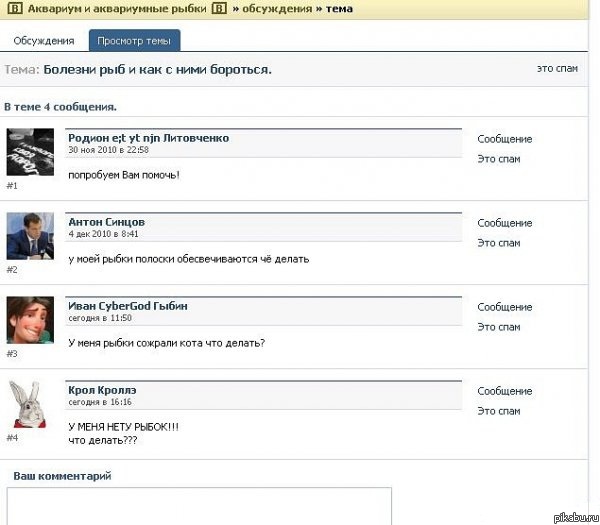Open Иван CyberGod Гыбин's avatar

(30, 320)
